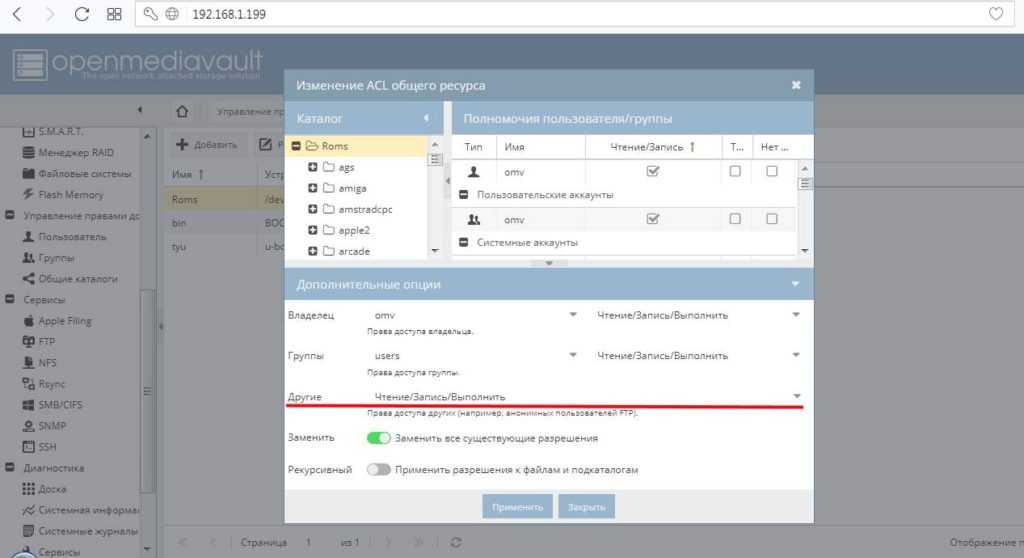Select Менеджер RAID in sidebar menu
This screenshot has height=558, width=1024.
pos(75,152)
